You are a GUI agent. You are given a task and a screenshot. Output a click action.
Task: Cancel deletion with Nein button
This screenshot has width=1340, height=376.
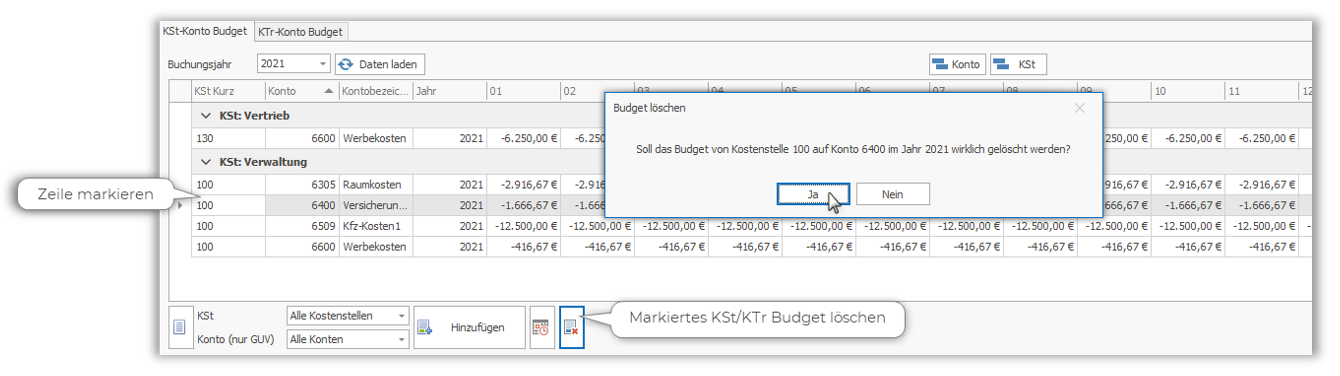click(893, 193)
